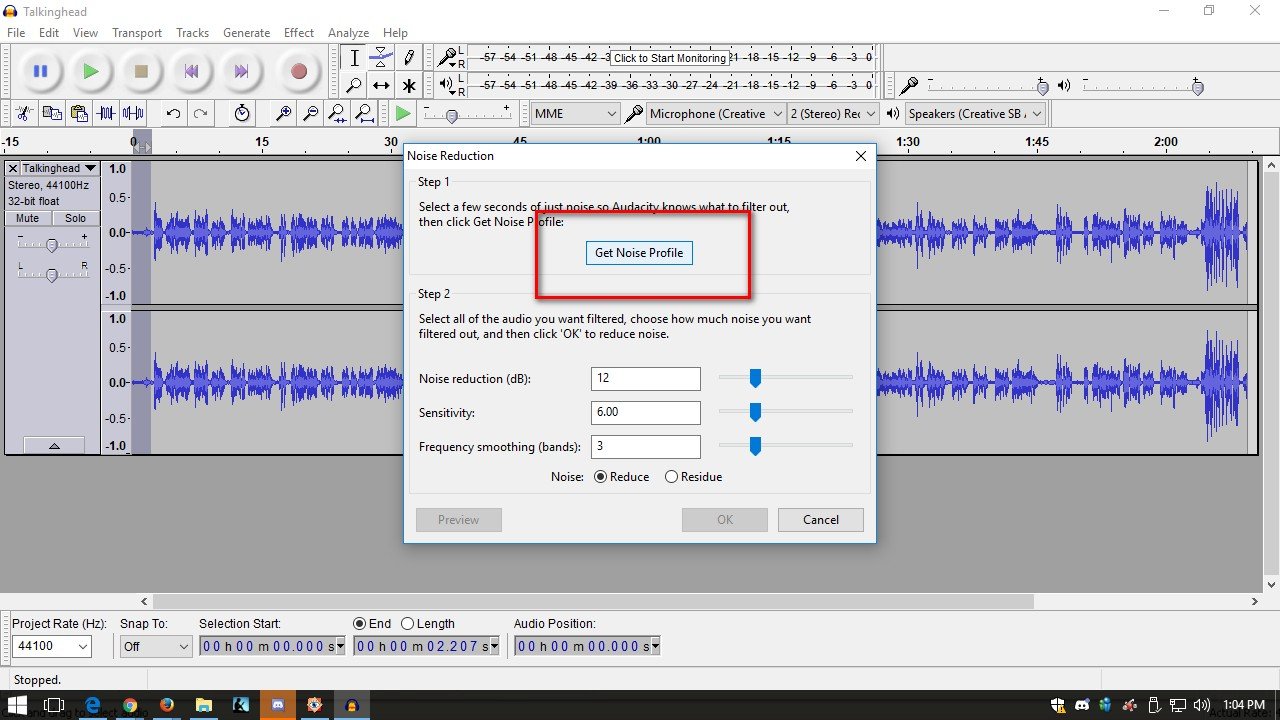
Task: Select the asterisk Multi-tool
Action: tap(408, 85)
